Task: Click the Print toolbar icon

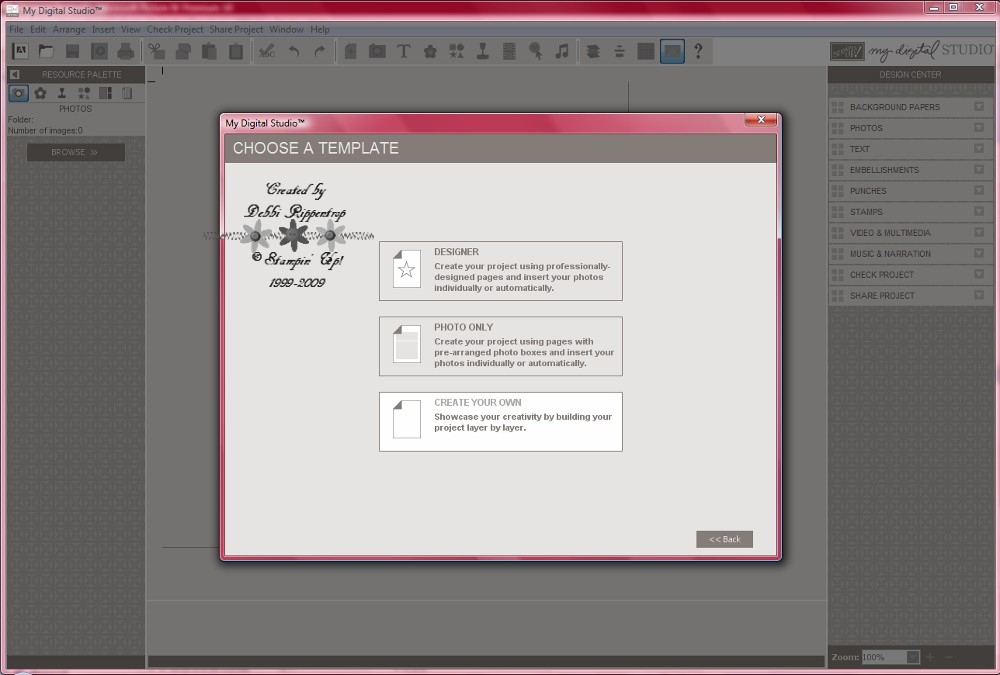Action: click(x=125, y=51)
